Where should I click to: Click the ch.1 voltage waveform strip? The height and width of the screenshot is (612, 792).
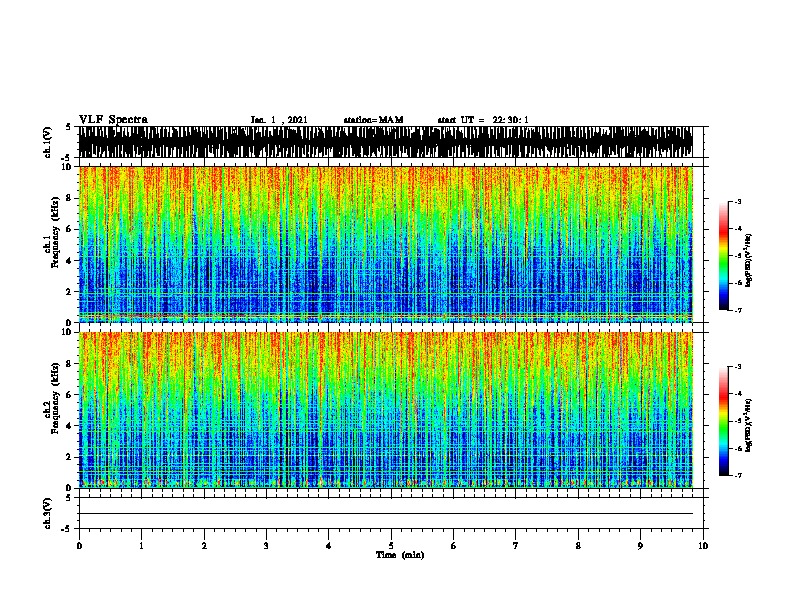pos(385,142)
